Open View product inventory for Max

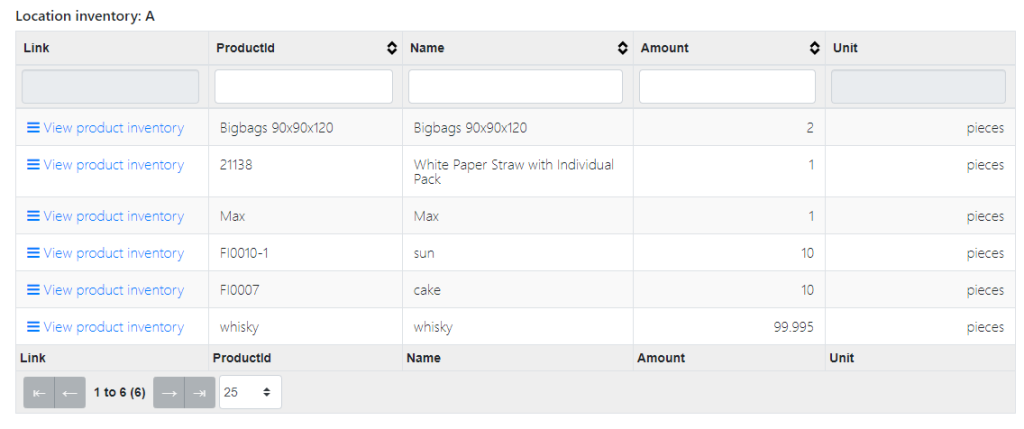click(105, 216)
